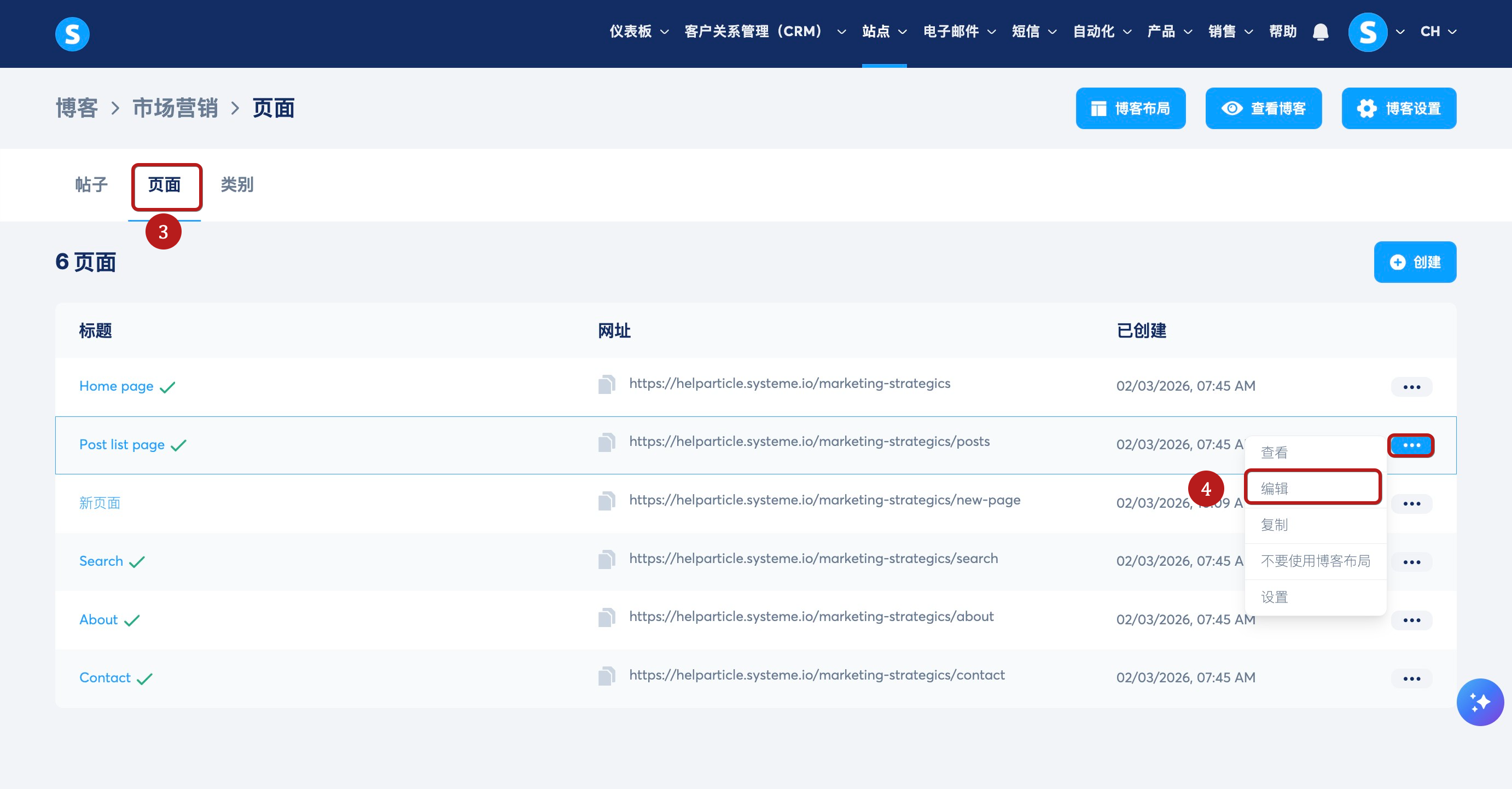Open the AI assistant sparkle button
This screenshot has height=789, width=1512.
pyautogui.click(x=1479, y=701)
